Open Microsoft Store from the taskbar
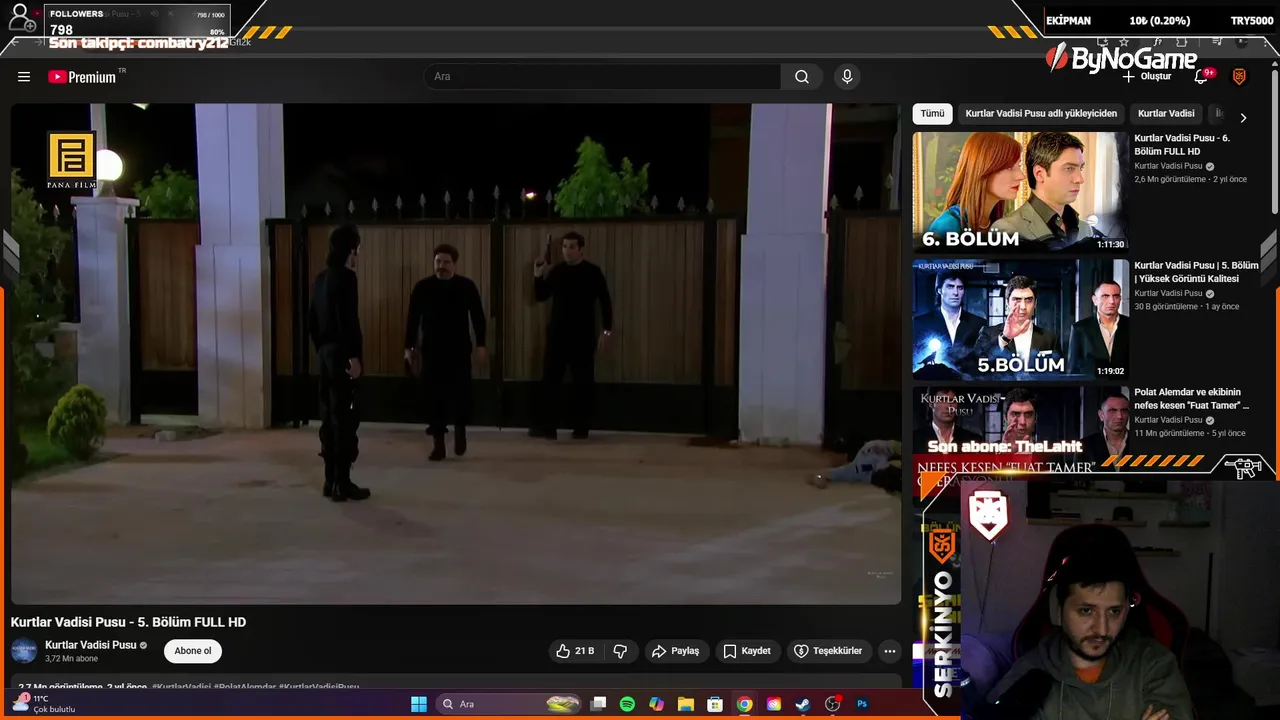This screenshot has width=1280, height=720. pos(715,704)
